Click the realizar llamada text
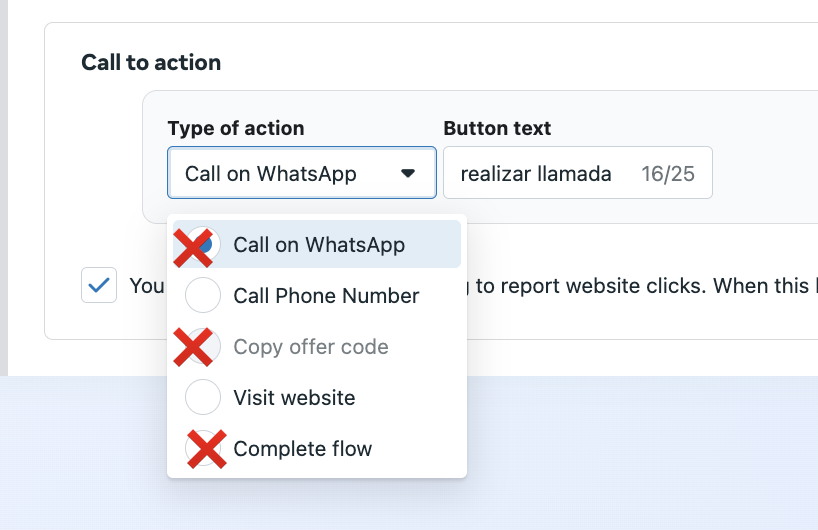 pos(536,174)
